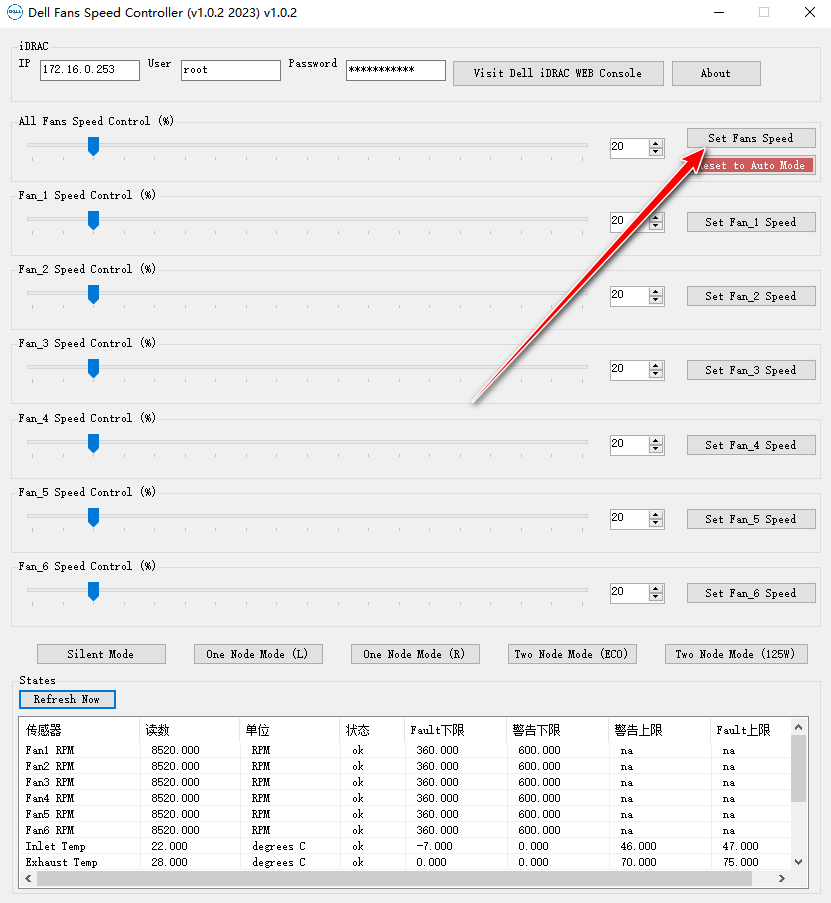Viewport: 831px width, 903px height.
Task: Click the Dell logo icon in title bar
Action: [13, 12]
